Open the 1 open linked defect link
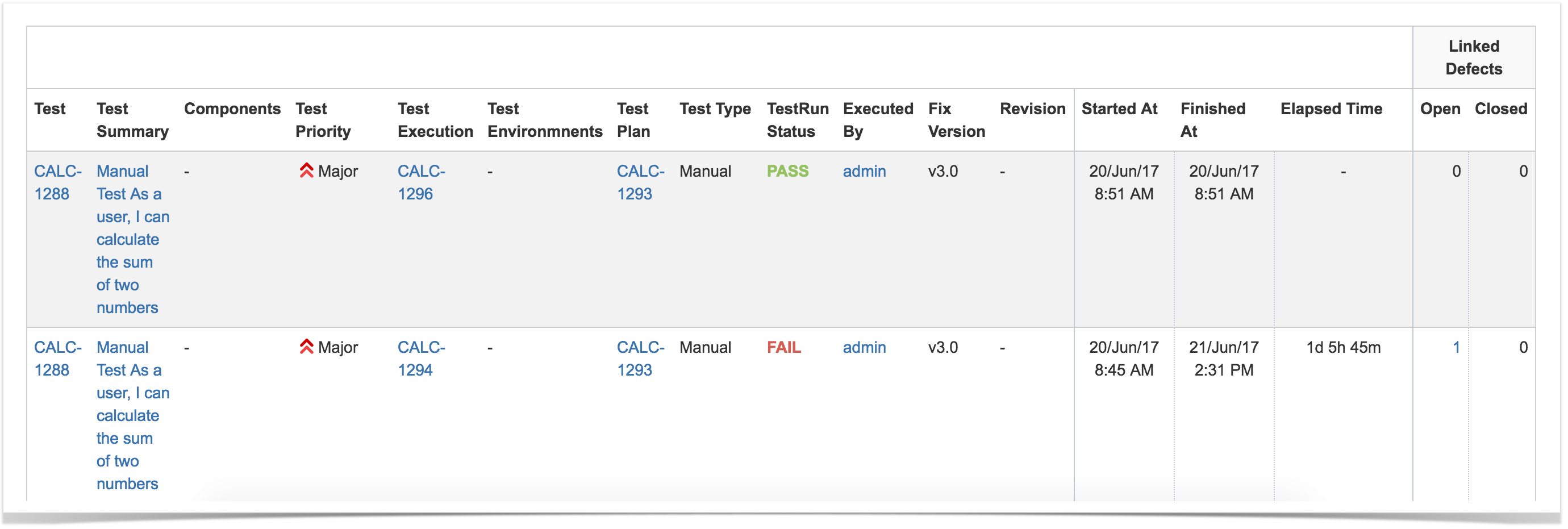1568x529 pixels. [1456, 348]
